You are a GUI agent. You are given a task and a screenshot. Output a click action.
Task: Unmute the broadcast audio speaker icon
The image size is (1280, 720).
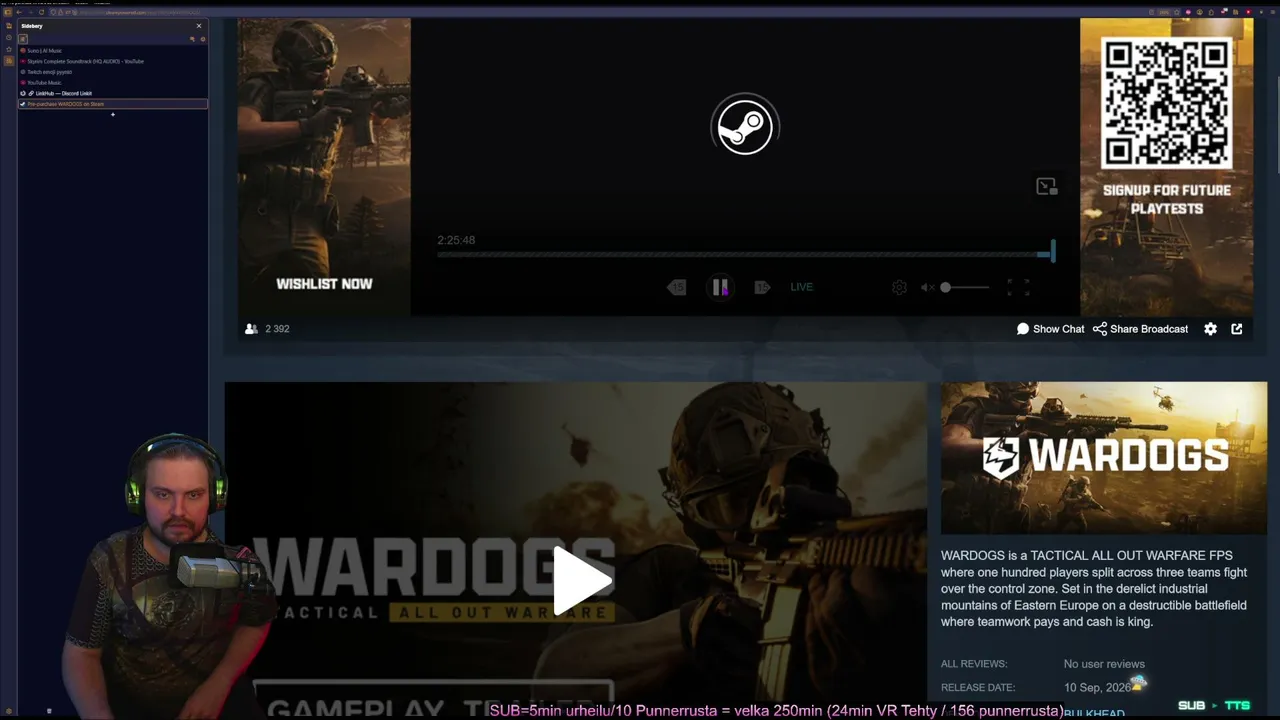[x=927, y=287]
